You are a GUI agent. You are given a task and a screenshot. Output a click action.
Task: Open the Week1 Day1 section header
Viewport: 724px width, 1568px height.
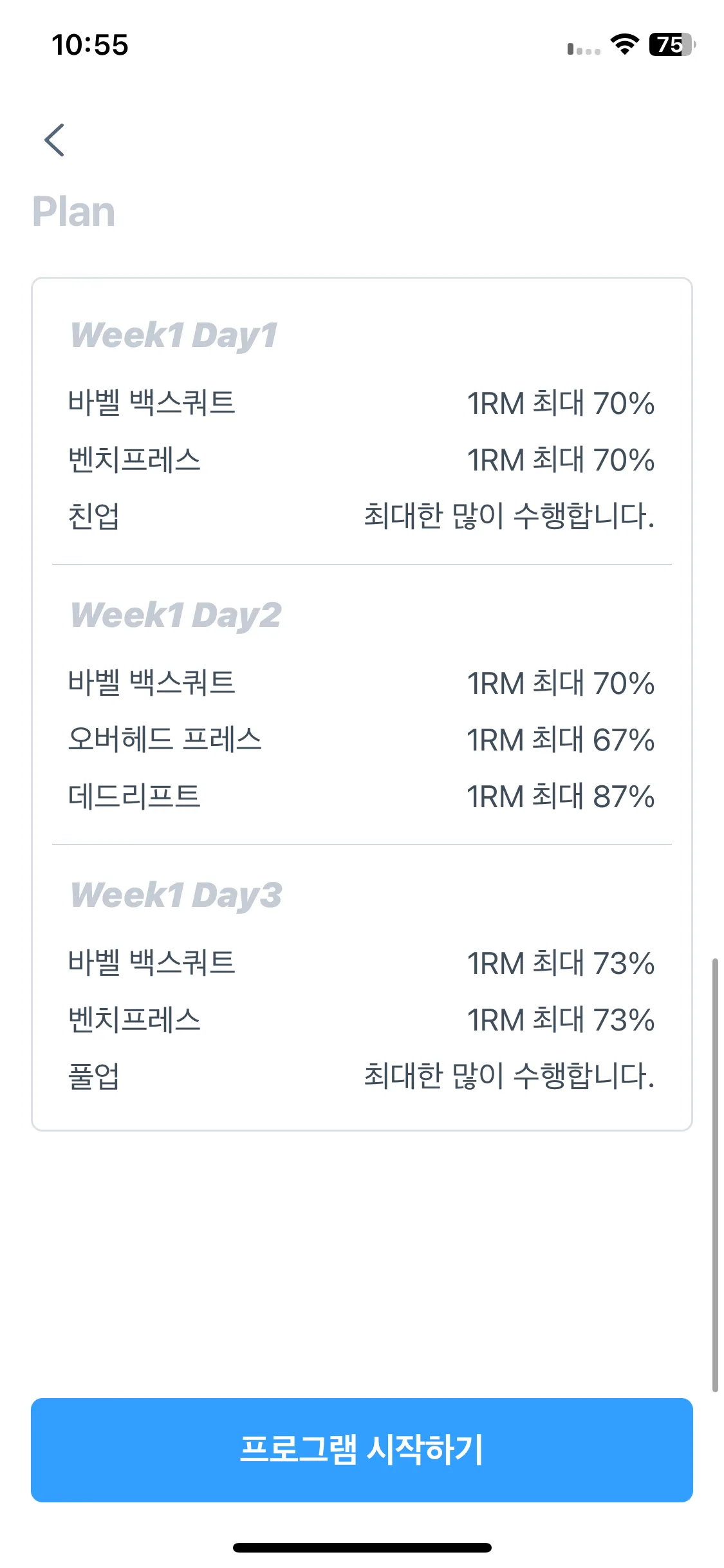(174, 335)
